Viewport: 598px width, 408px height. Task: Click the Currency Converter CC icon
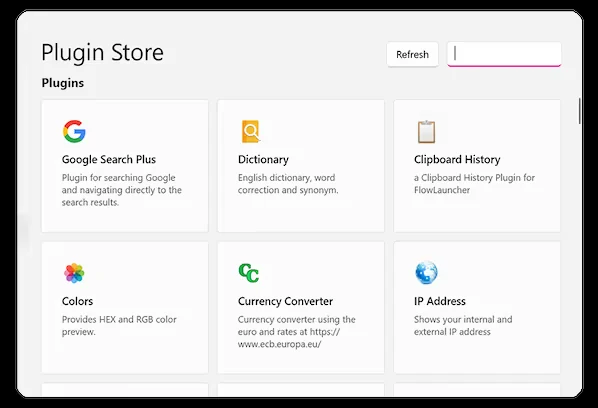click(x=249, y=273)
